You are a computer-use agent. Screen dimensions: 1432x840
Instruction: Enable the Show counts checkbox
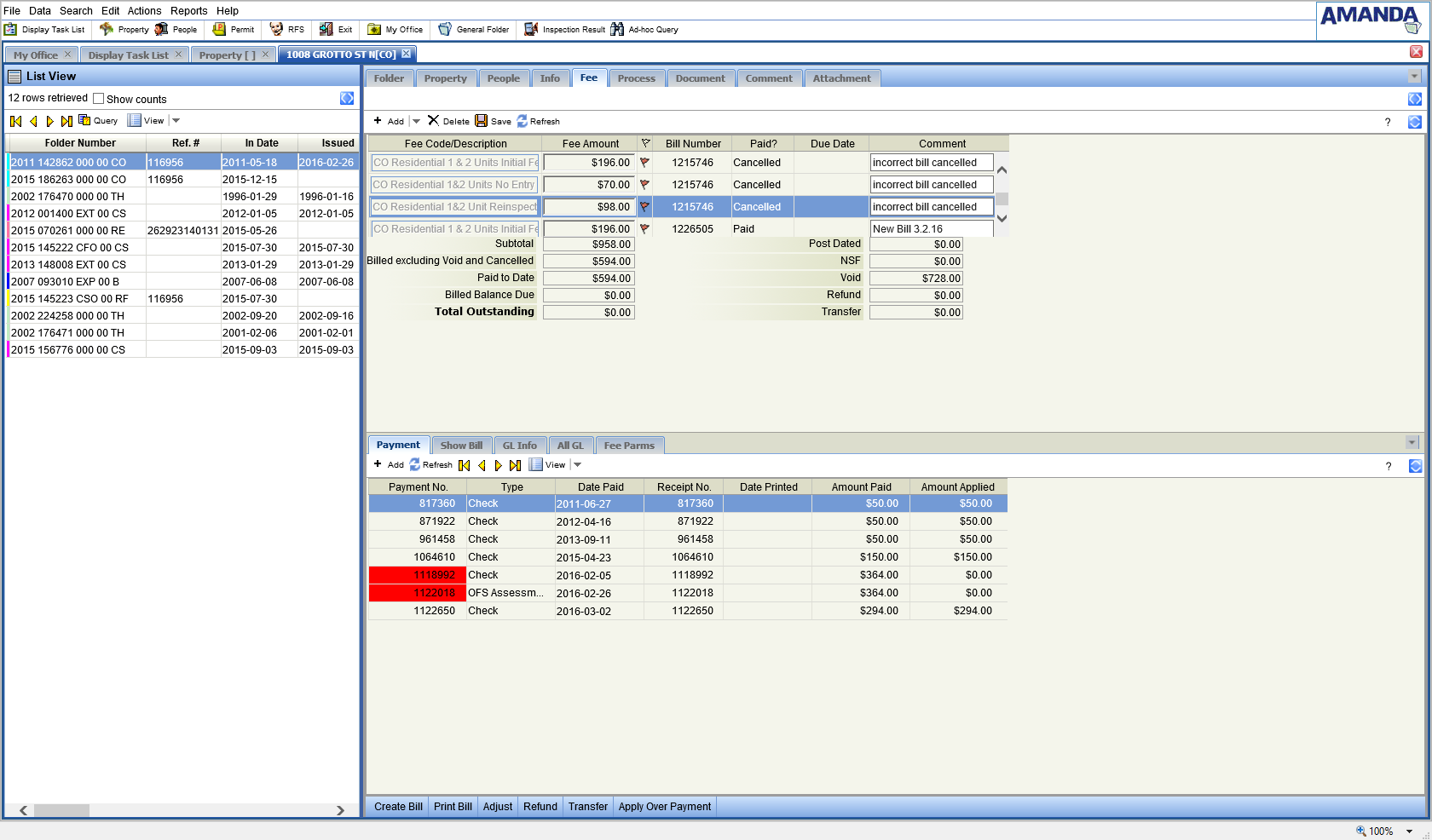(x=99, y=99)
